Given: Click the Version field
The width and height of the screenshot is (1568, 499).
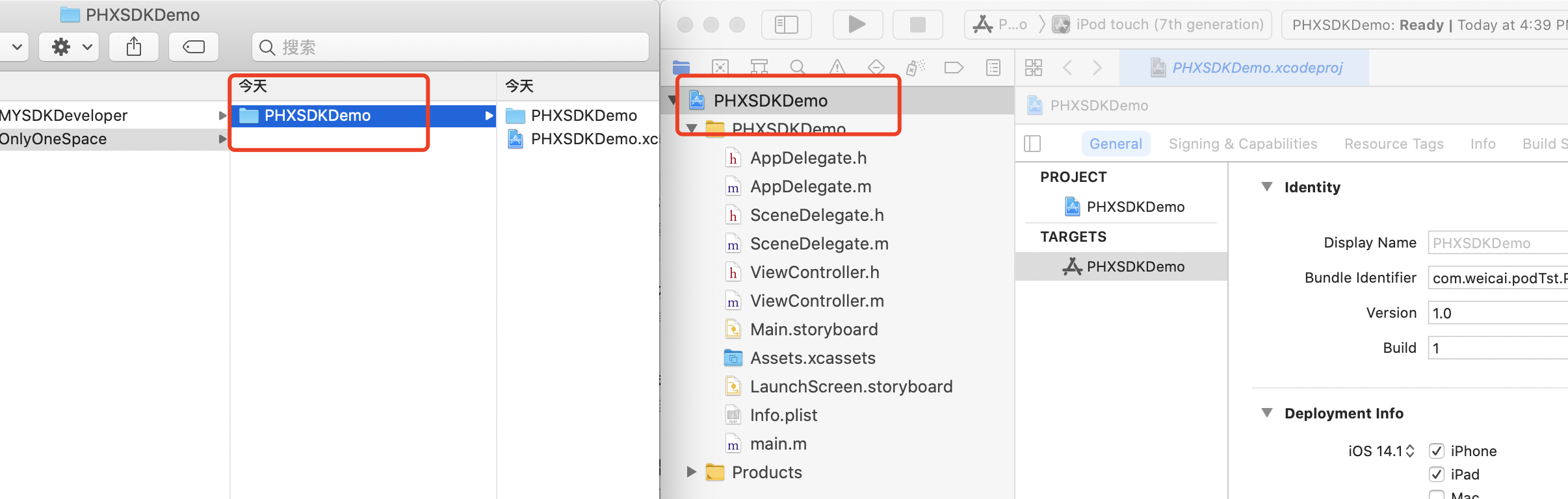Looking at the screenshot, I should 1498,313.
